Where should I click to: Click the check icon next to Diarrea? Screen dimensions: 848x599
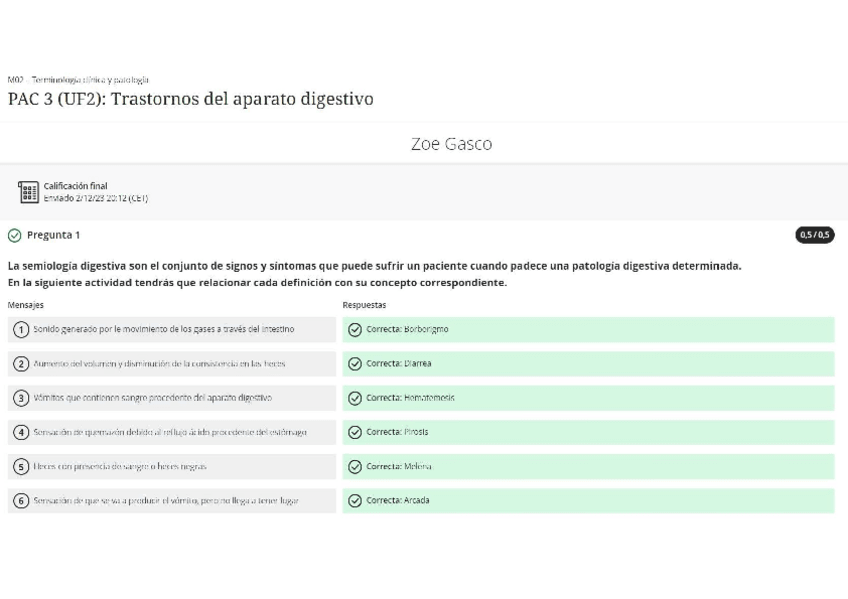tap(355, 364)
